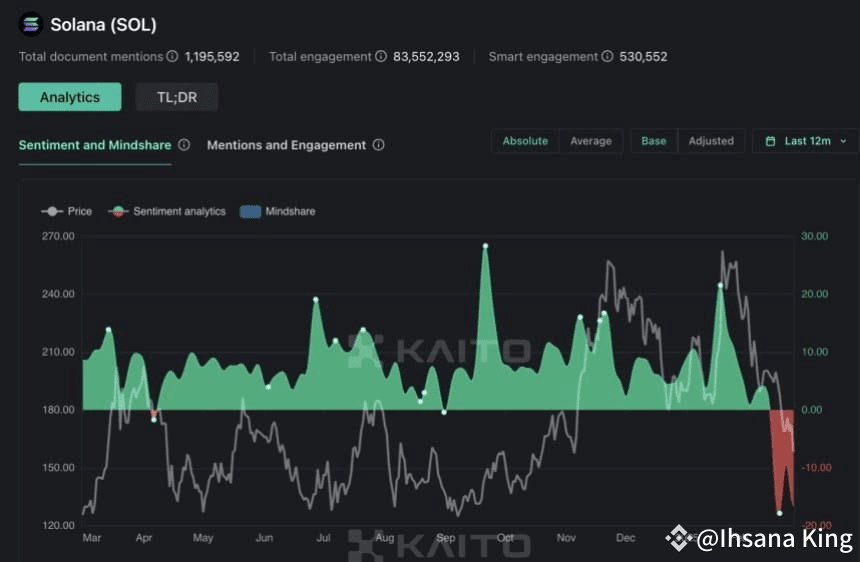The height and width of the screenshot is (562, 860).
Task: Click the dropdown chevron next to Last 12m
Action: coord(843,141)
